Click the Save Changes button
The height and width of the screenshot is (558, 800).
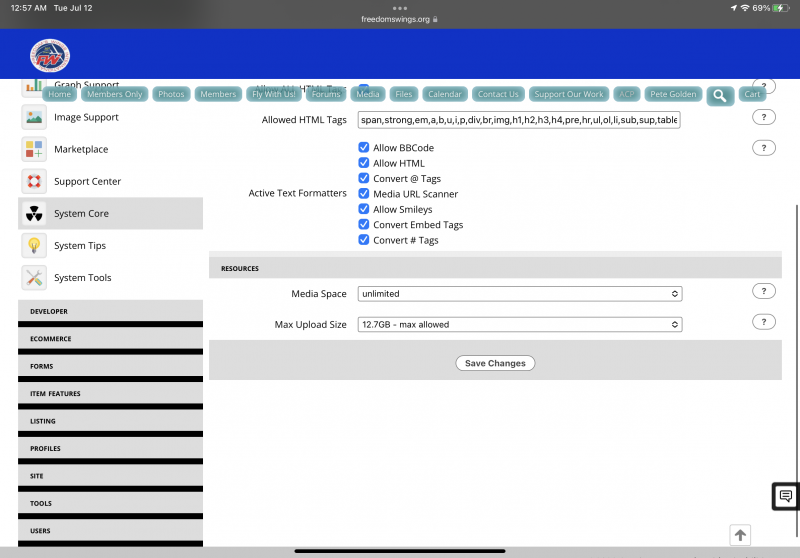coord(495,363)
